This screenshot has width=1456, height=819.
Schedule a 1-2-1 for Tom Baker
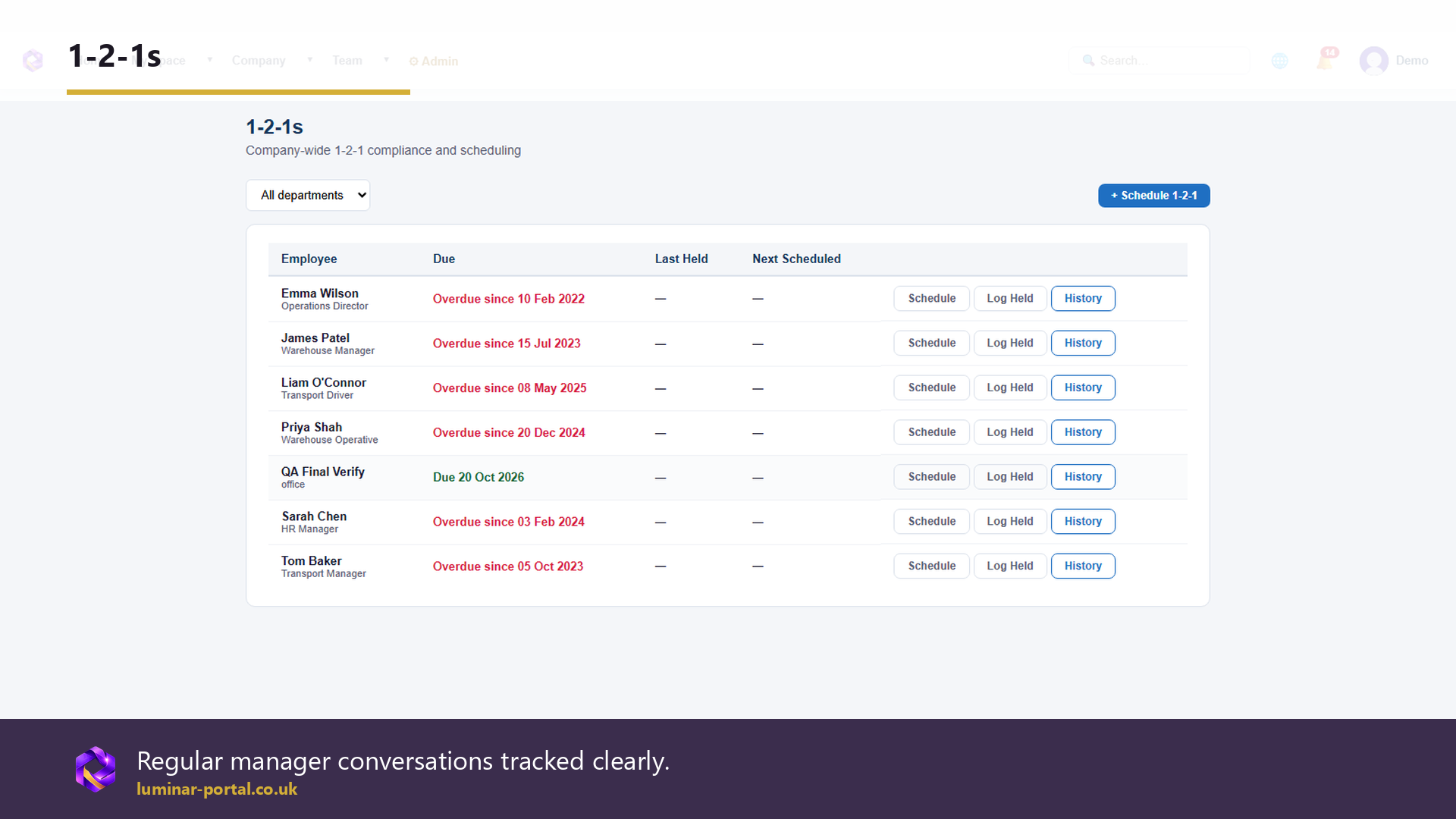[931, 566]
